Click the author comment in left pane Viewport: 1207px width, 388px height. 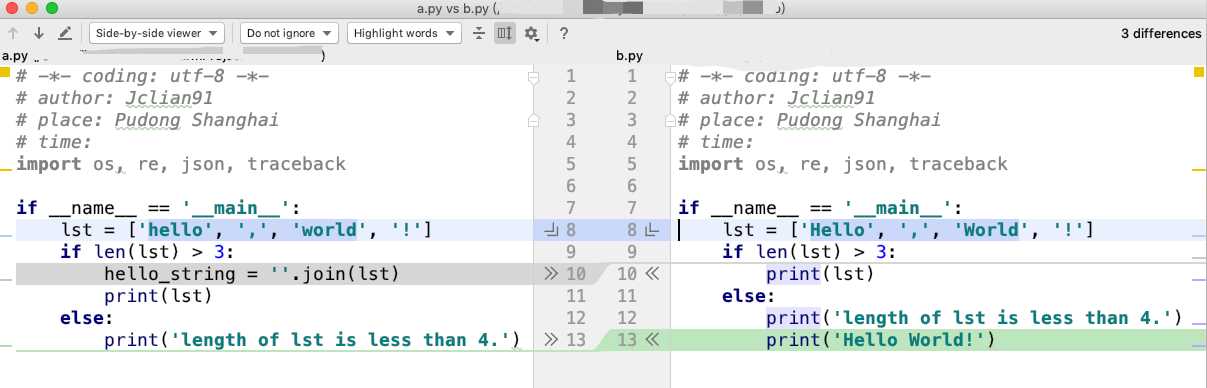(114, 98)
